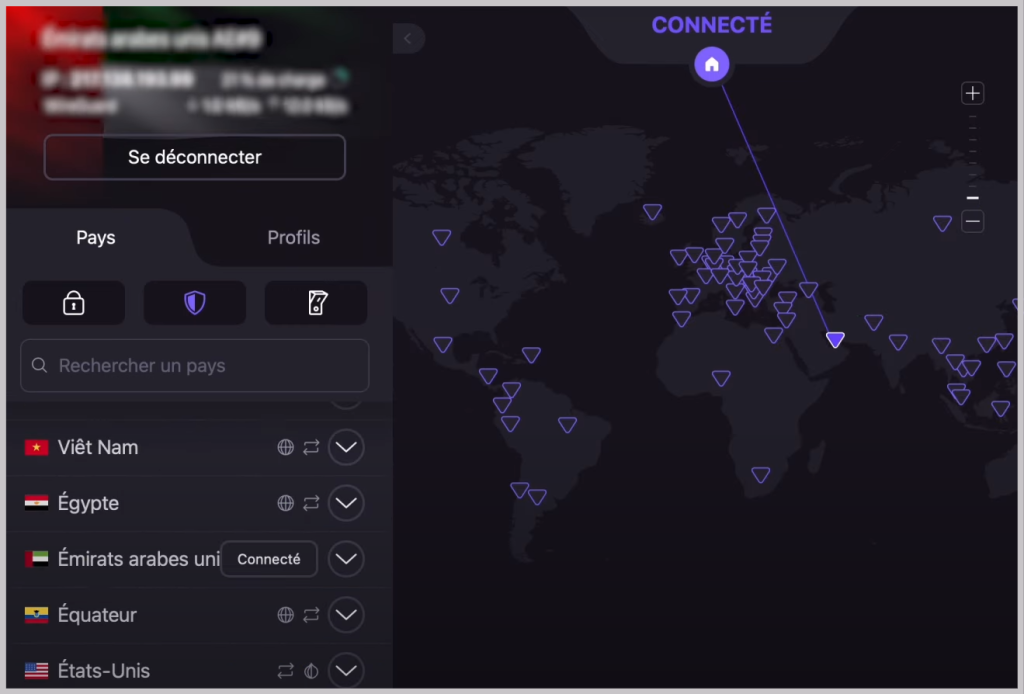Viewport: 1024px width, 694px height.
Task: Expand Équateur server list
Action: click(x=346, y=615)
